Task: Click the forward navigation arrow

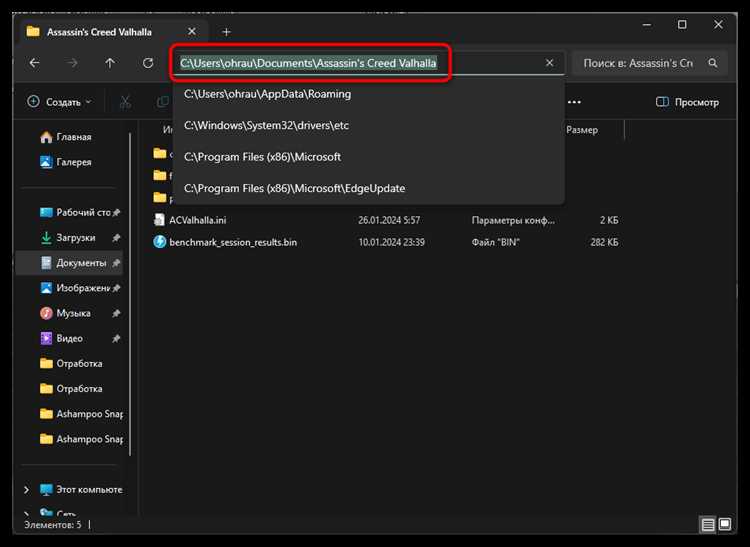Action: tap(72, 63)
